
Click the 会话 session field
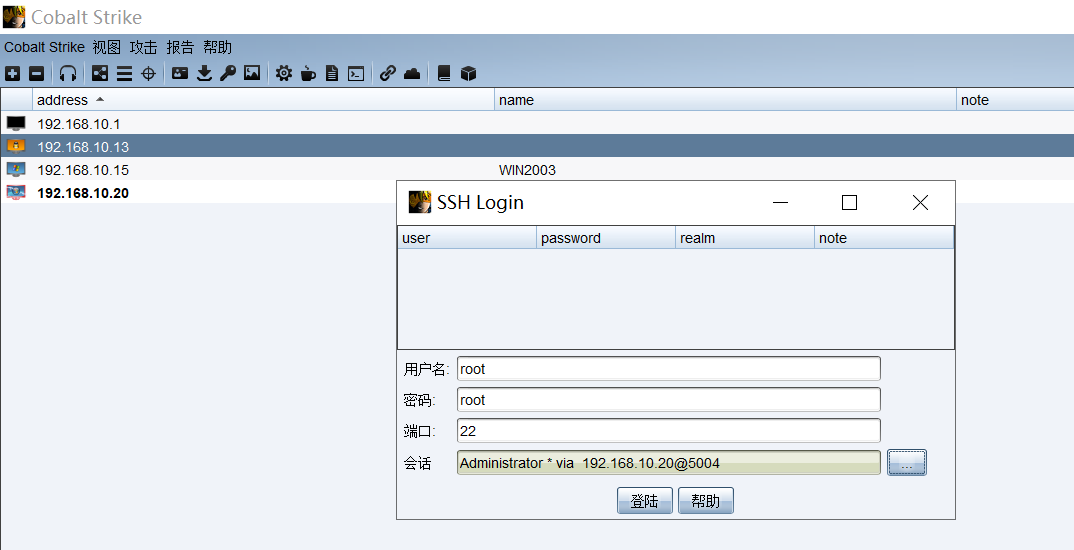(x=669, y=463)
